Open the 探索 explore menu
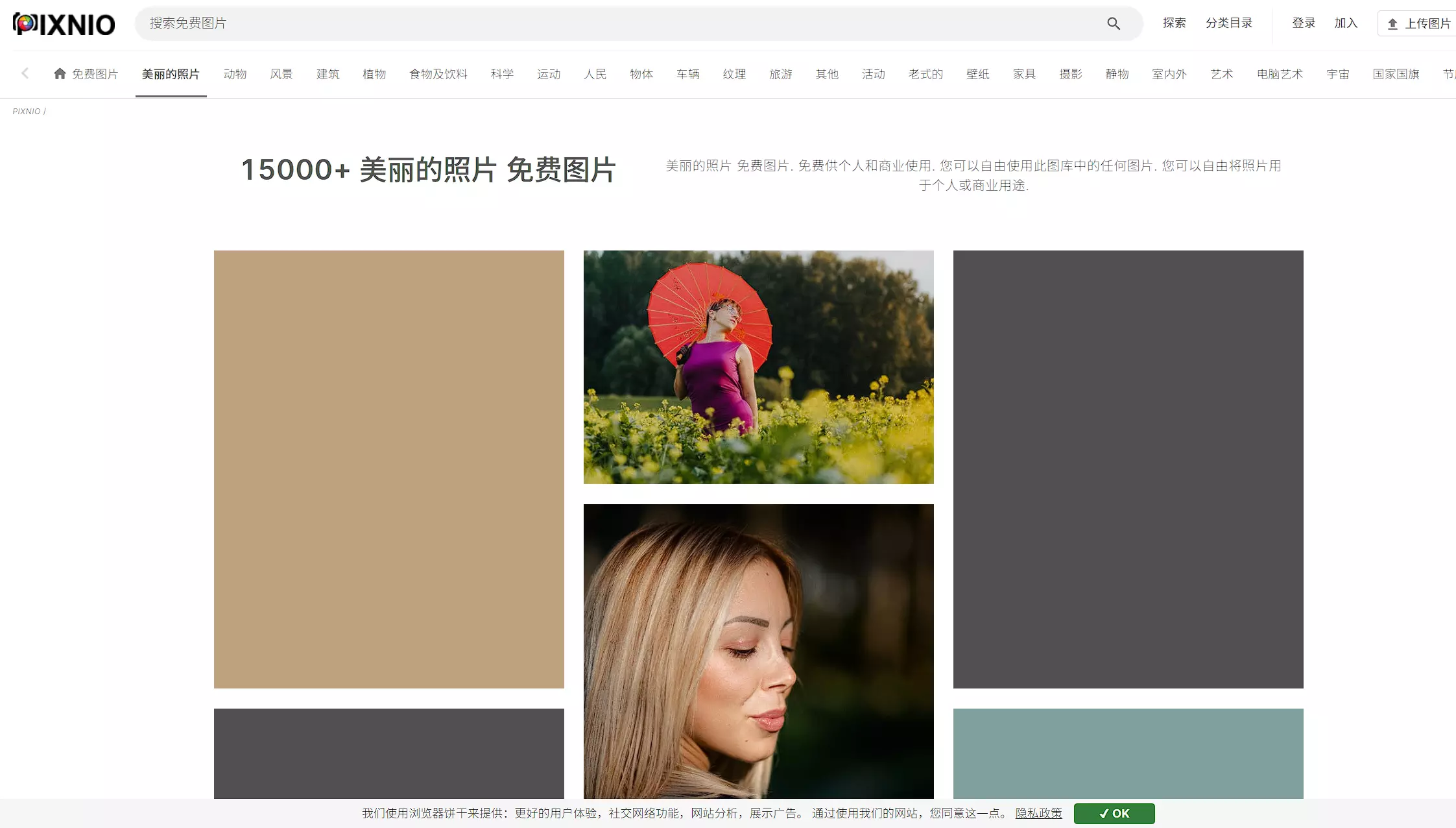This screenshot has height=828, width=1456. point(1174,23)
